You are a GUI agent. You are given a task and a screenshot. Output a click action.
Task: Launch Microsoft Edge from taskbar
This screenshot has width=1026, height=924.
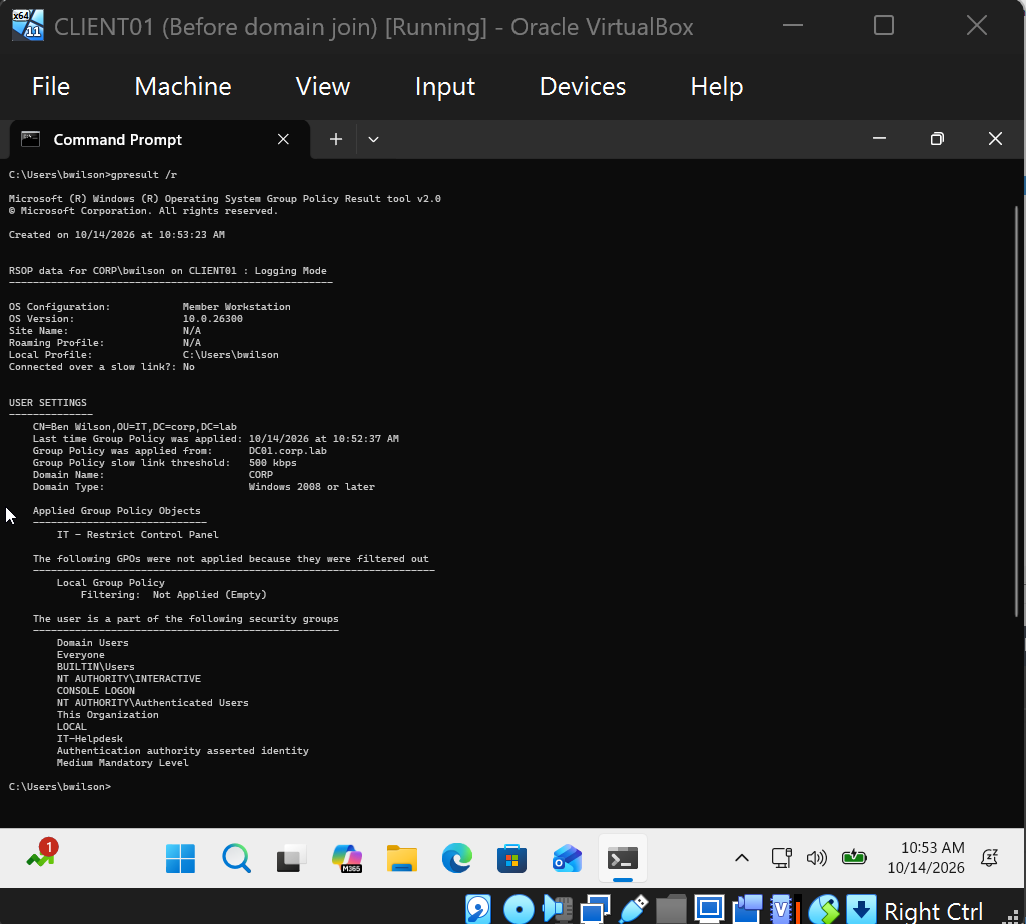tap(457, 858)
